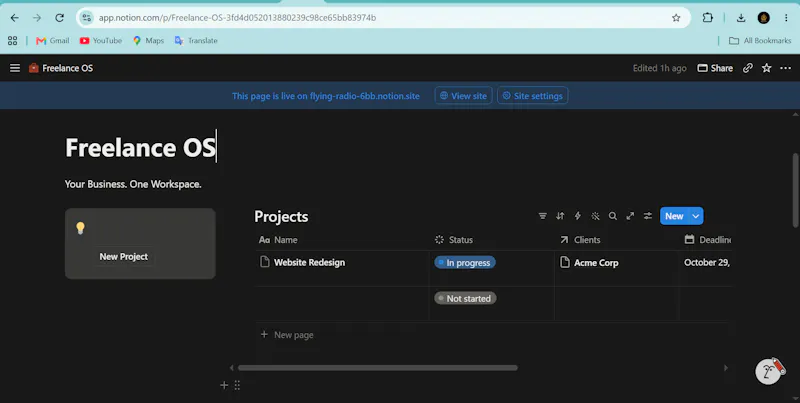Screen dimensions: 800x403
Task: Click the Edited 1h ago label
Action: pyautogui.click(x=659, y=68)
